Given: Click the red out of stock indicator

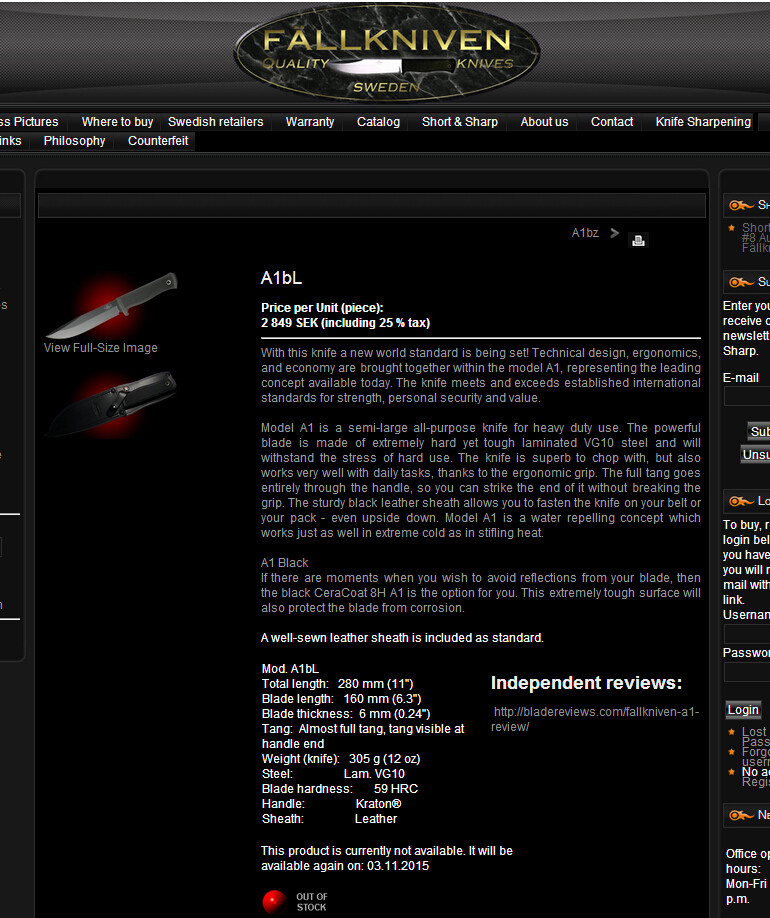Looking at the screenshot, I should (x=274, y=902).
